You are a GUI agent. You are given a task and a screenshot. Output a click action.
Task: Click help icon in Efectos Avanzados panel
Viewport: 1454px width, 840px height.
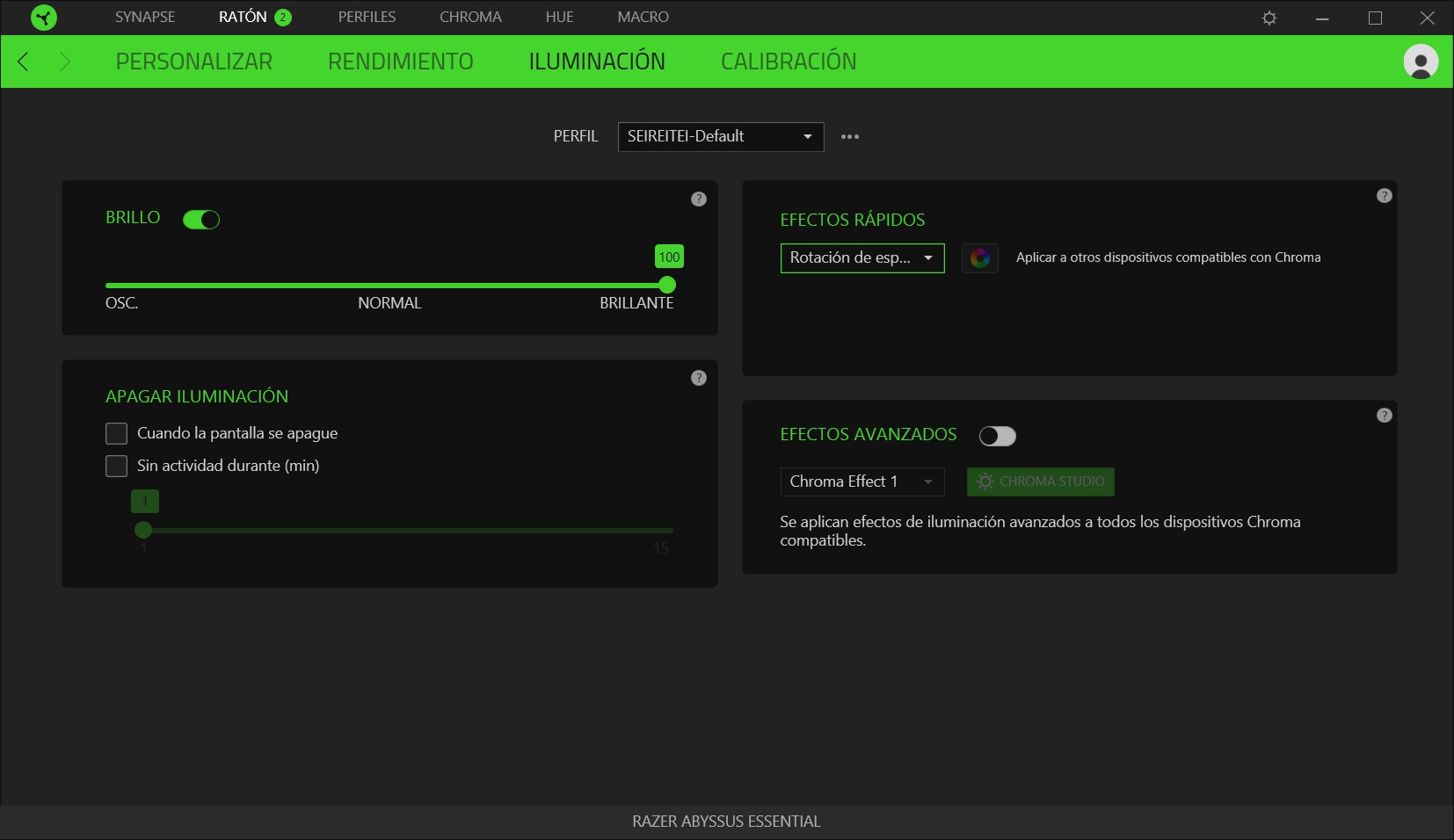click(x=1385, y=416)
